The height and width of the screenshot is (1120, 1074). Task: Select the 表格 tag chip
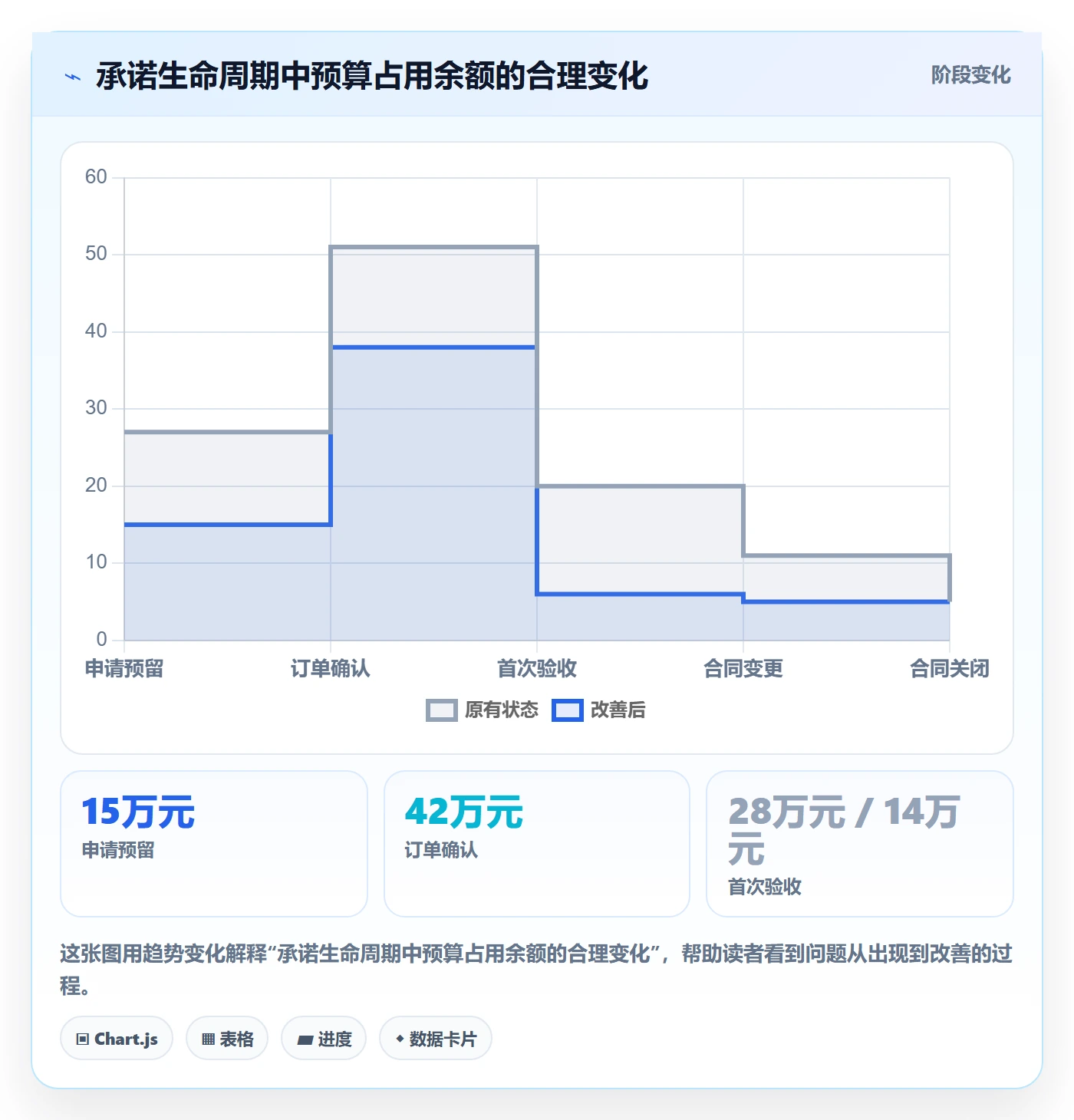227,1039
